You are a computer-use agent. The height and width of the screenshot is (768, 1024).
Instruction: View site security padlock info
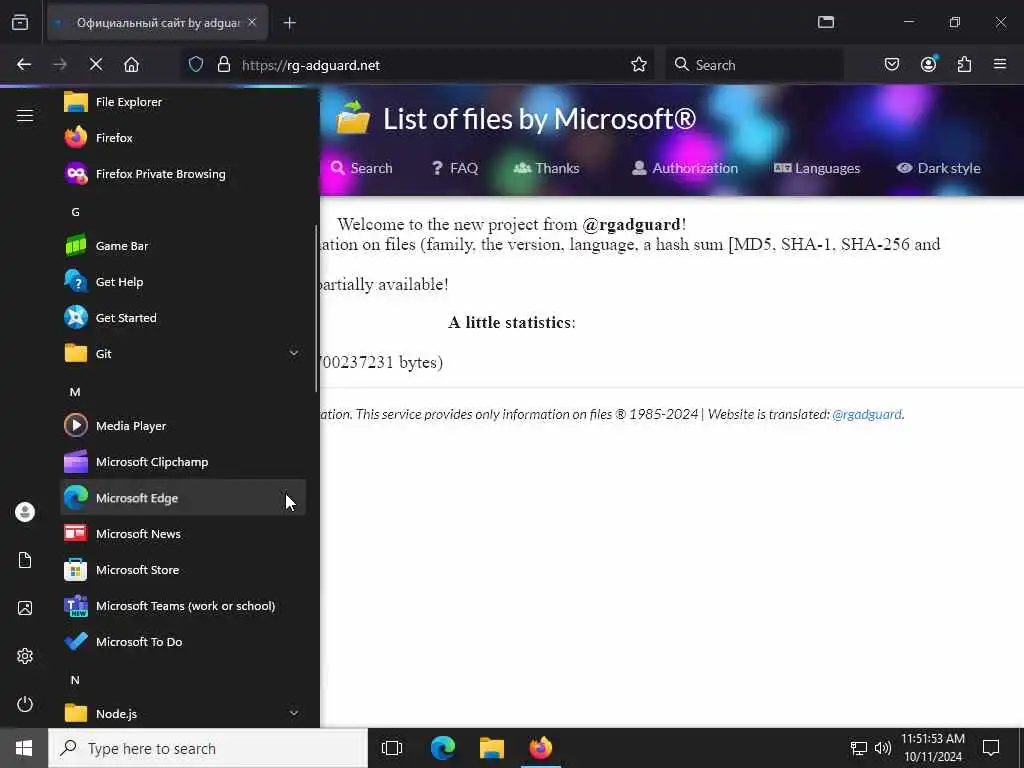click(224, 65)
